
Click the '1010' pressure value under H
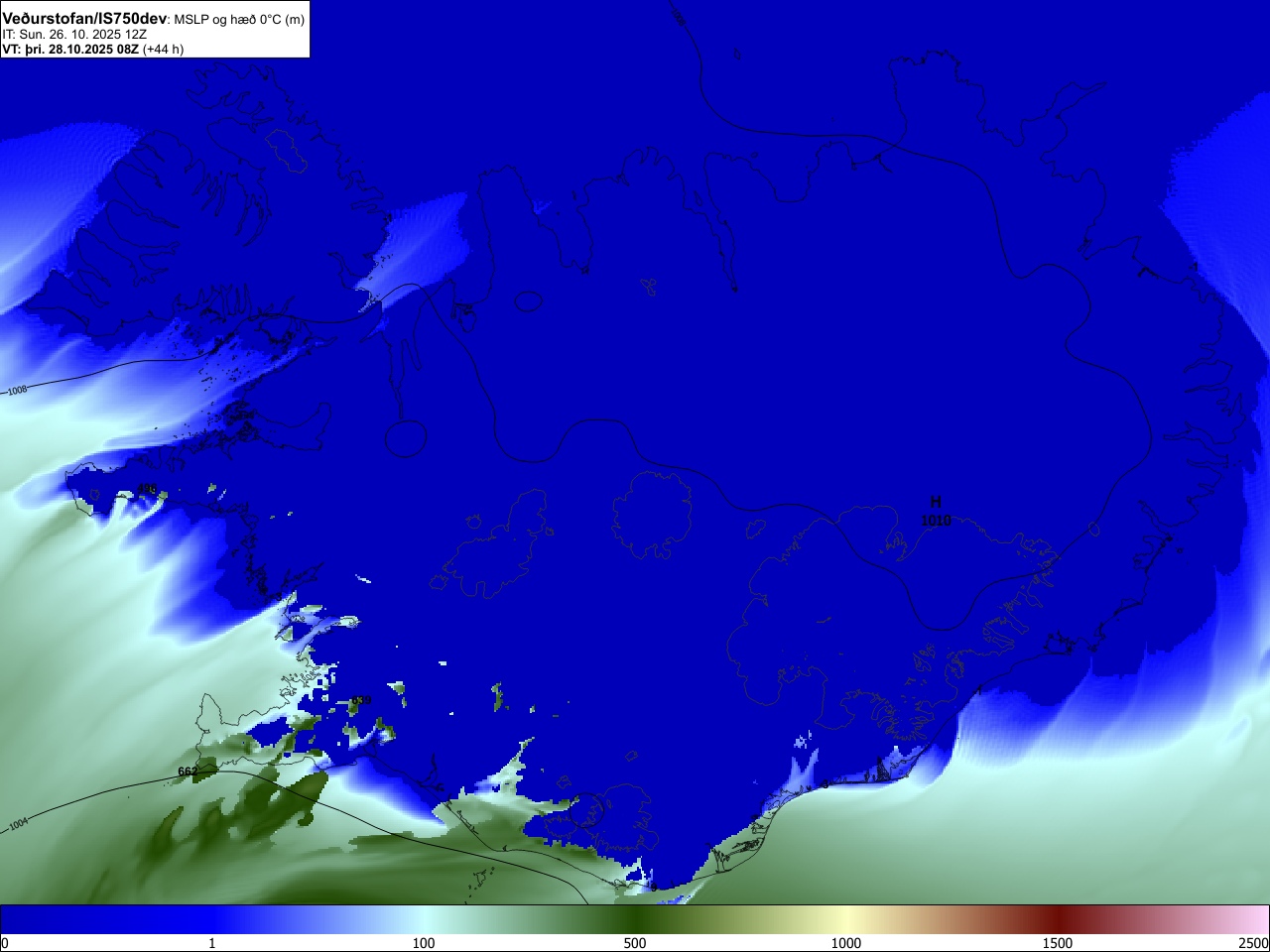pos(936,521)
